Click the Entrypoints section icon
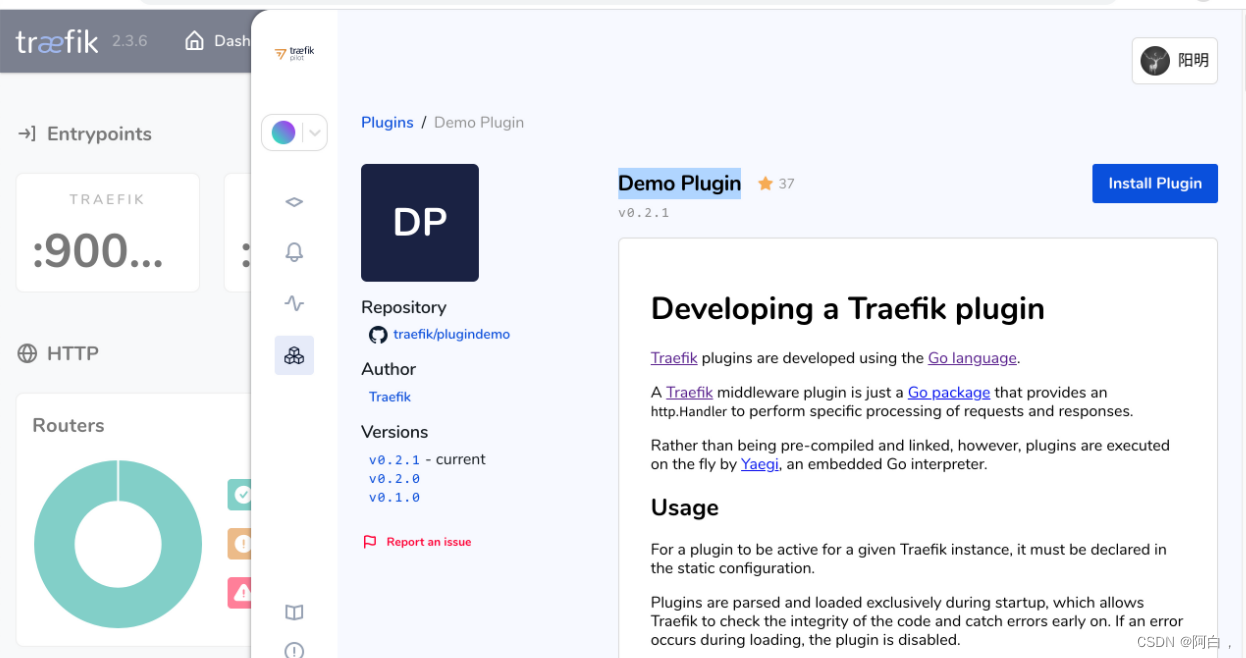1246x658 pixels. tap(27, 134)
